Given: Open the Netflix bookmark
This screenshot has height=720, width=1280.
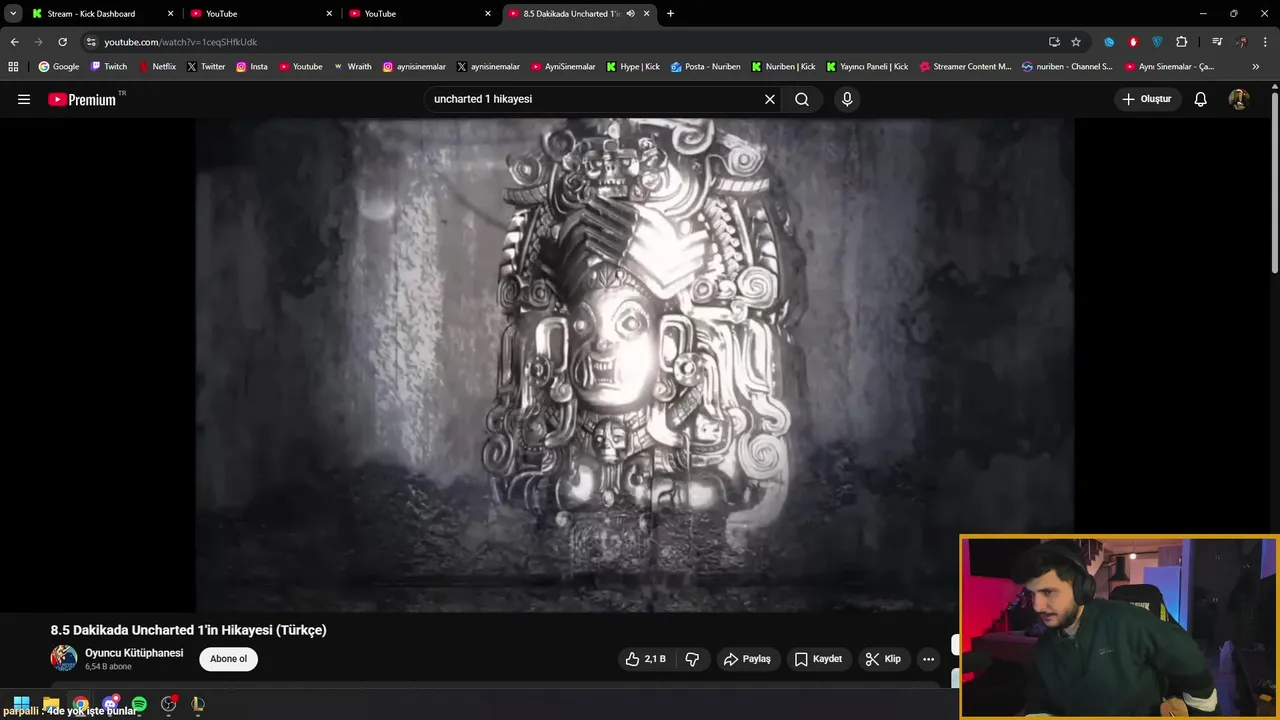Looking at the screenshot, I should click(157, 67).
